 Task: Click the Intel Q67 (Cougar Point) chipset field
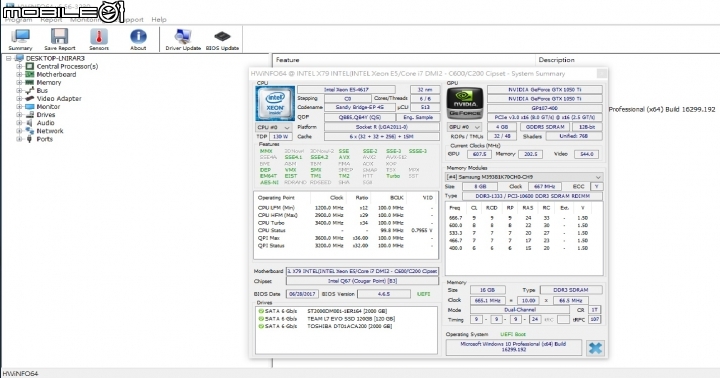(x=362, y=281)
